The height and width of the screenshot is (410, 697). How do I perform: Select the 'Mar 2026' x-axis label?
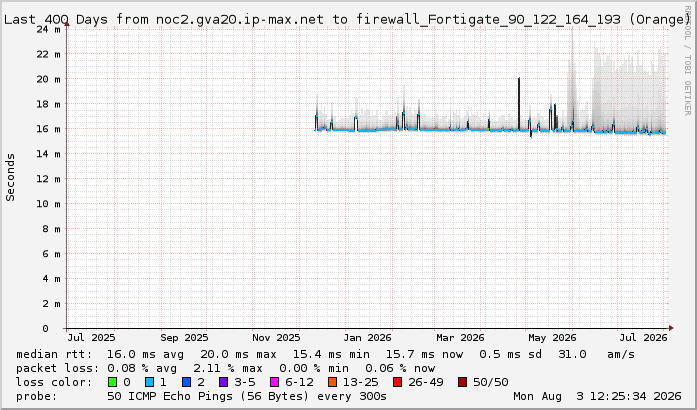[460, 338]
